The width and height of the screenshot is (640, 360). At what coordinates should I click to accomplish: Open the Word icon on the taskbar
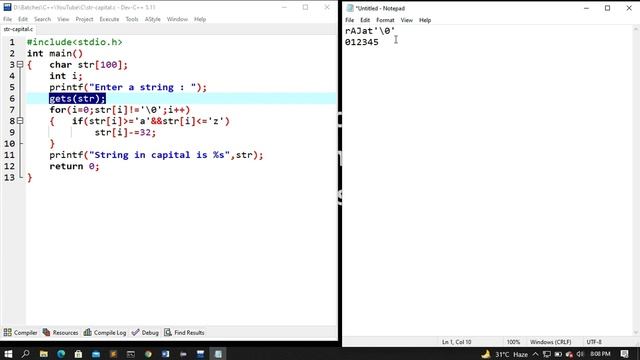click(x=166, y=354)
